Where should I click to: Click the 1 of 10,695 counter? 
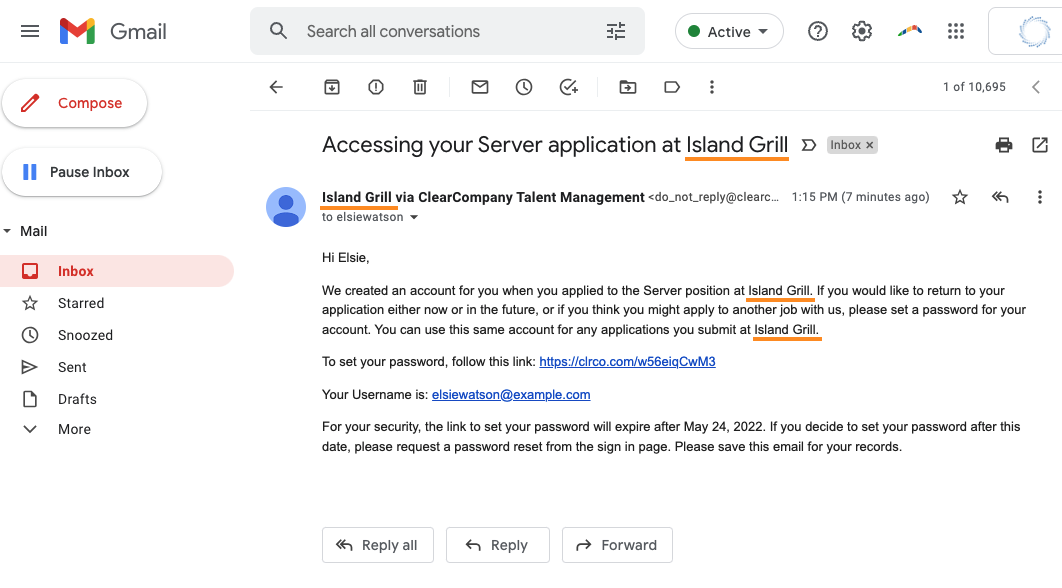(x=974, y=87)
